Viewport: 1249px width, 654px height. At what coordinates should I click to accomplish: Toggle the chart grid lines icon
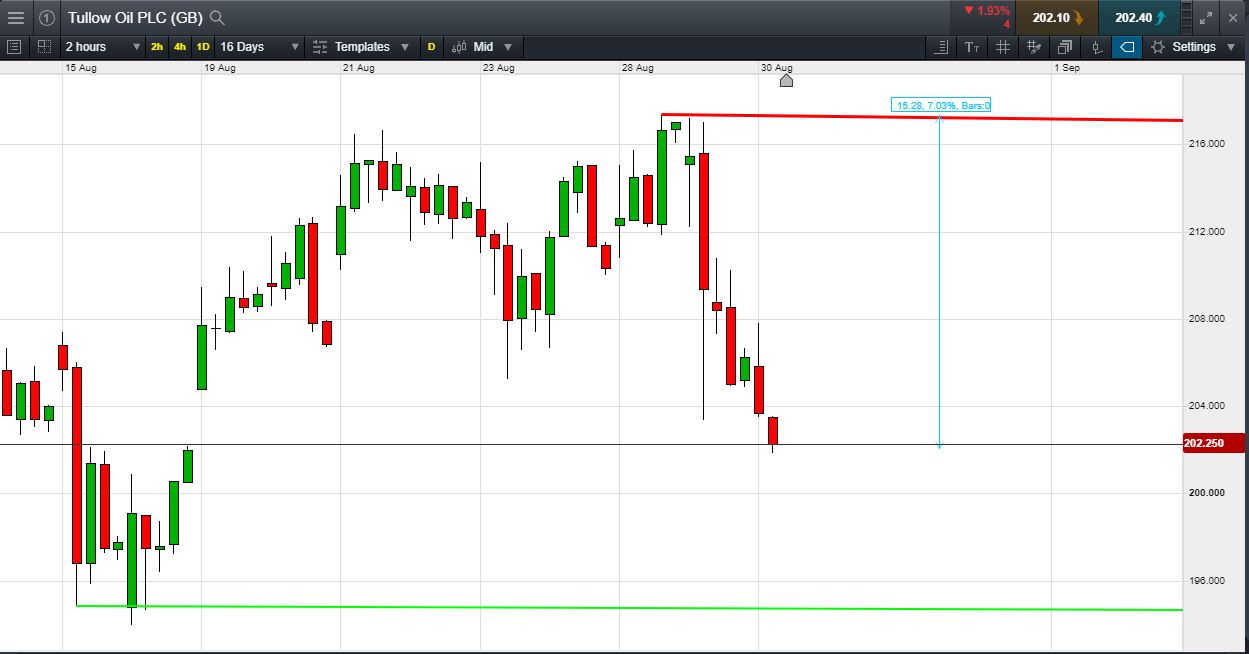(x=1003, y=47)
